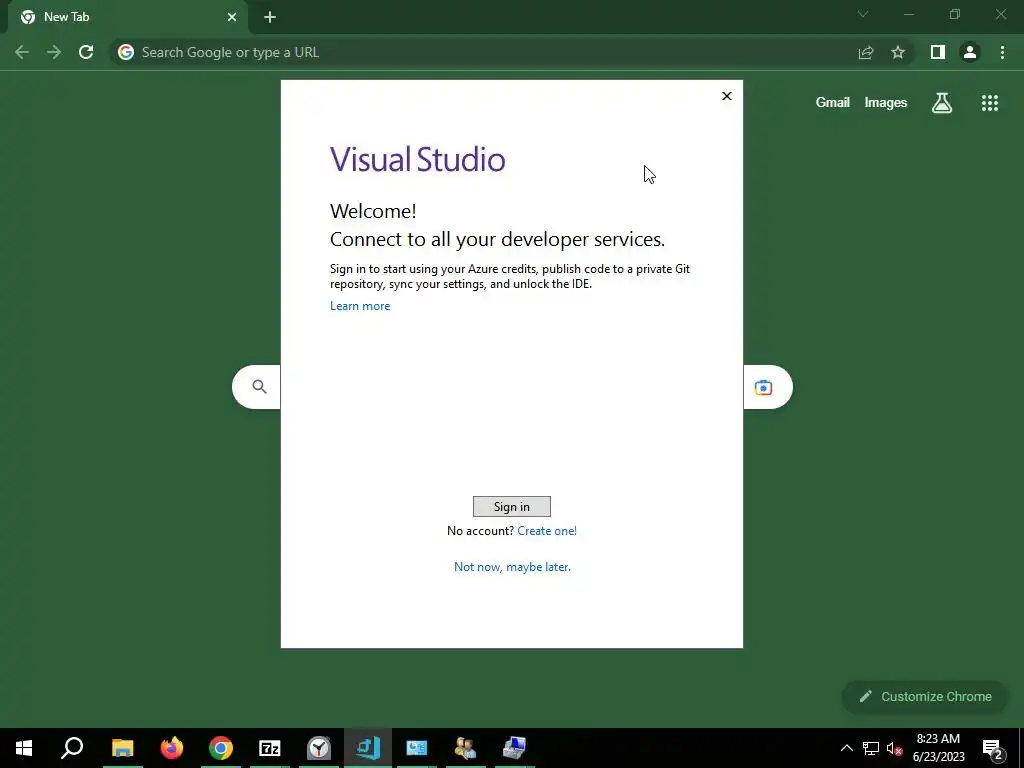Open Windows notification center
Viewport: 1024px width, 768px height.
point(993,748)
